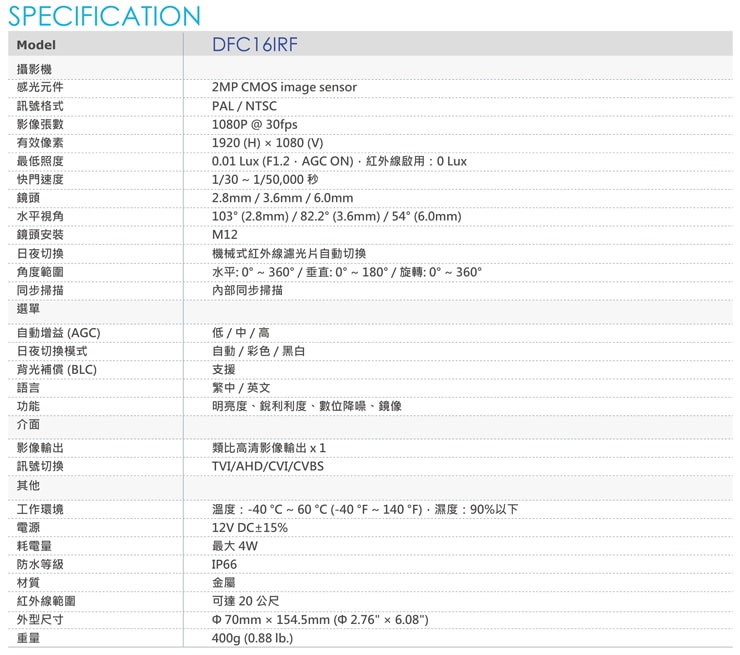
Task: Click the 2.8mm / 3.6mm / 6.0mm lens value
Action: coord(282,198)
